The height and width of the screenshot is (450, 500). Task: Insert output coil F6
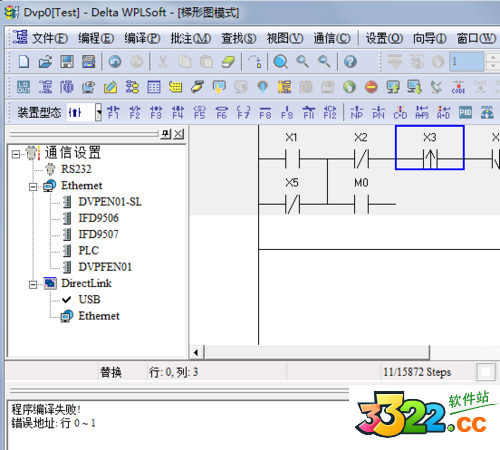222,112
